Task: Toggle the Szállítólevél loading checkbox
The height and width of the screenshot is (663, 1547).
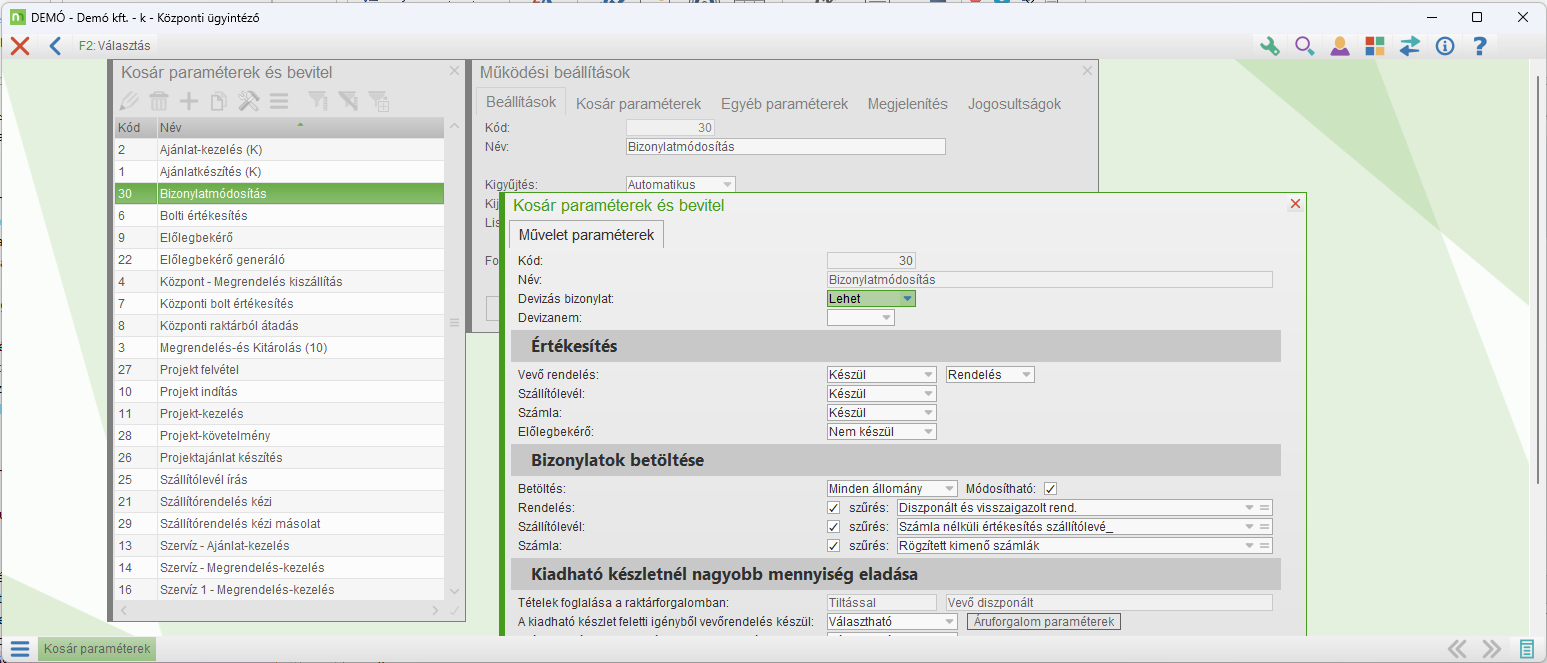Action: 834,527
